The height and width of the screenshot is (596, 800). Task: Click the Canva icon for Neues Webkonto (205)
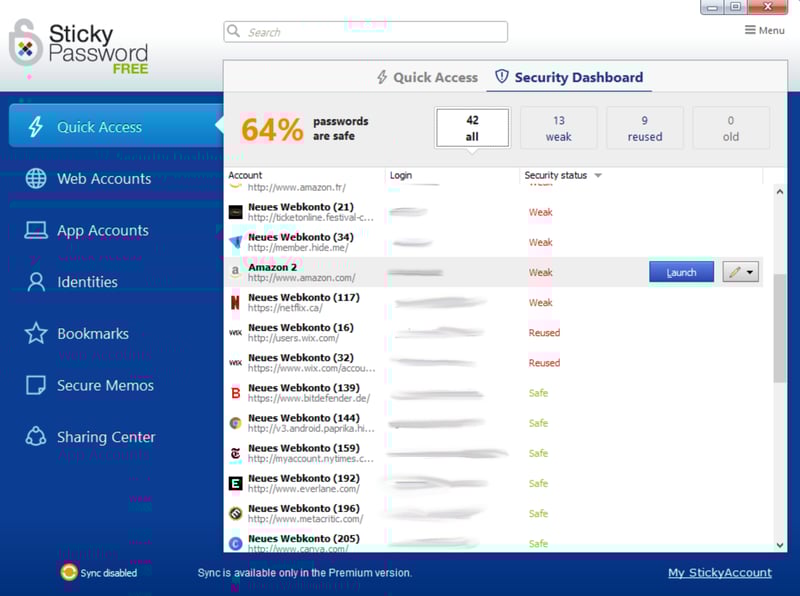[235, 543]
